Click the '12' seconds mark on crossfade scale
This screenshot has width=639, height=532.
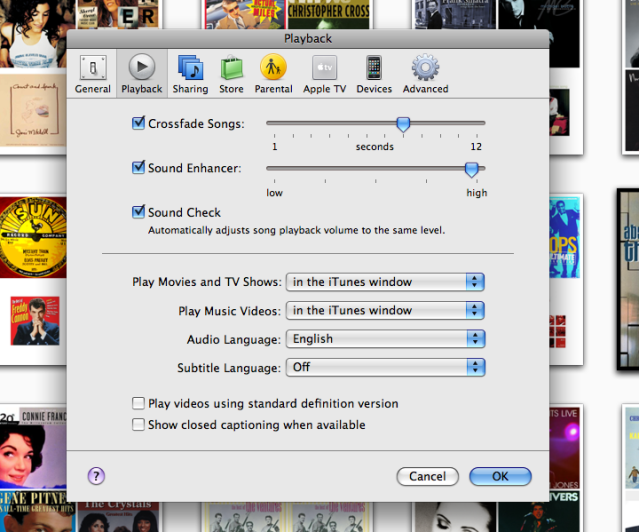tap(476, 146)
